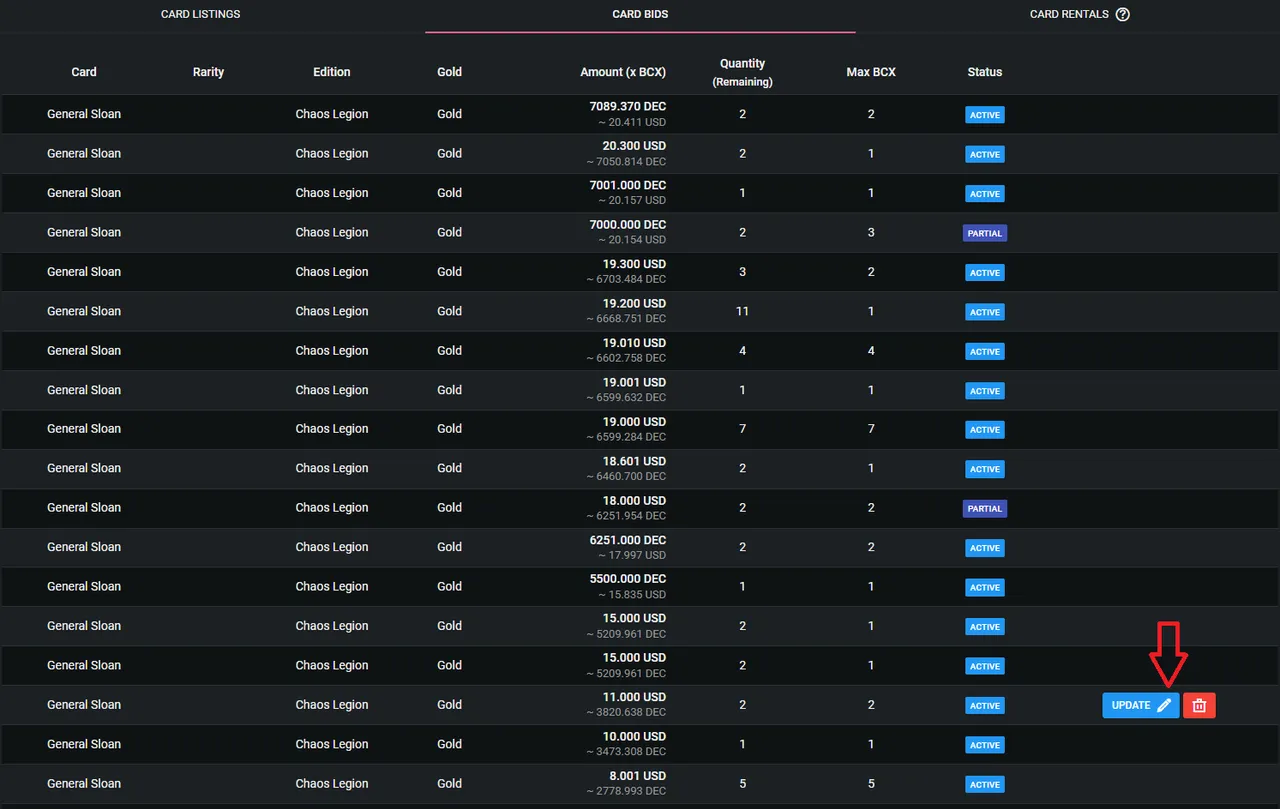Image resolution: width=1280 pixels, height=809 pixels.
Task: Click the Active badge on 8.001 USD bid
Action: pyautogui.click(x=985, y=784)
